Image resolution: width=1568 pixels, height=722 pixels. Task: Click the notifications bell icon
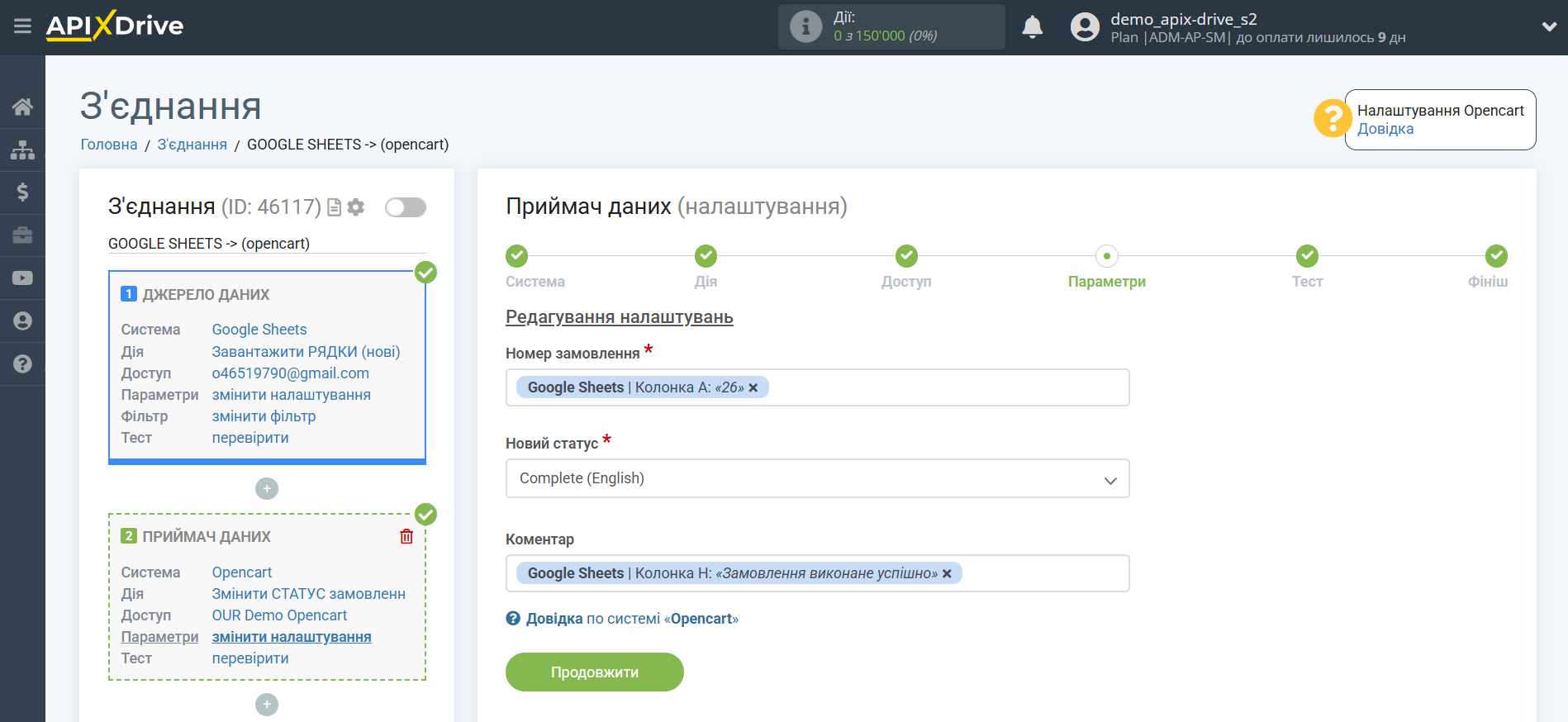click(x=1032, y=27)
